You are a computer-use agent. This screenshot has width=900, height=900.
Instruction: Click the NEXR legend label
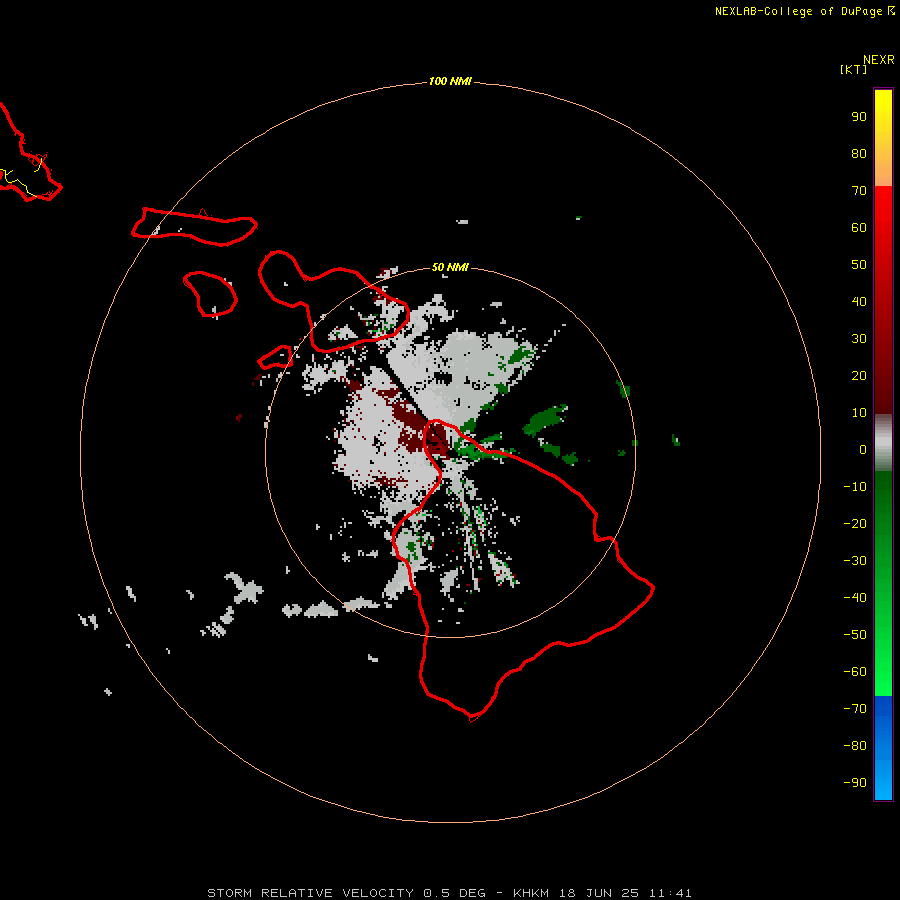[879, 60]
